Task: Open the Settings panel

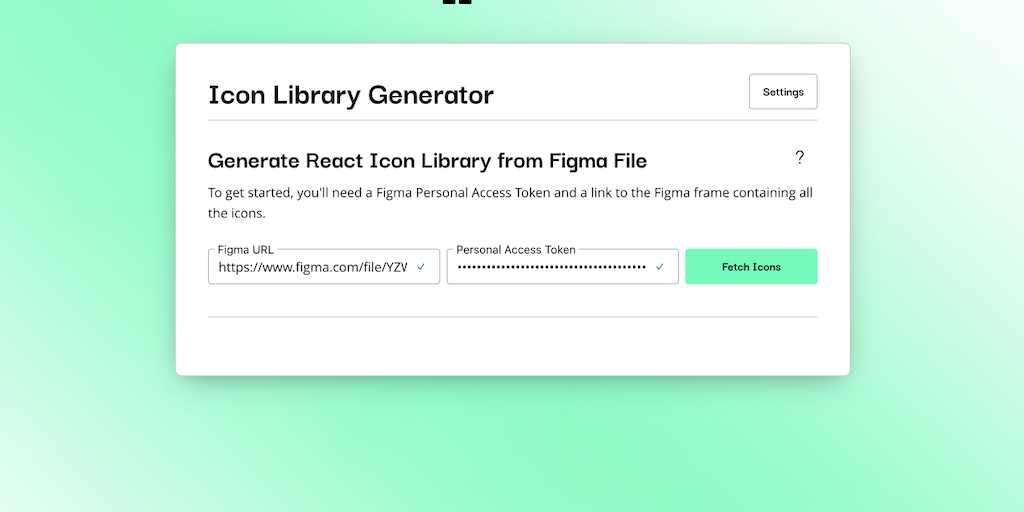Action: click(x=783, y=92)
